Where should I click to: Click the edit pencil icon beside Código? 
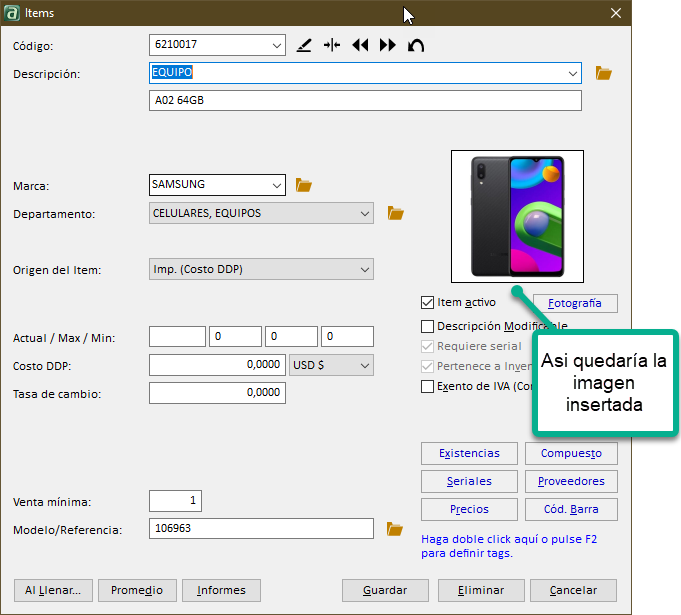[305, 46]
